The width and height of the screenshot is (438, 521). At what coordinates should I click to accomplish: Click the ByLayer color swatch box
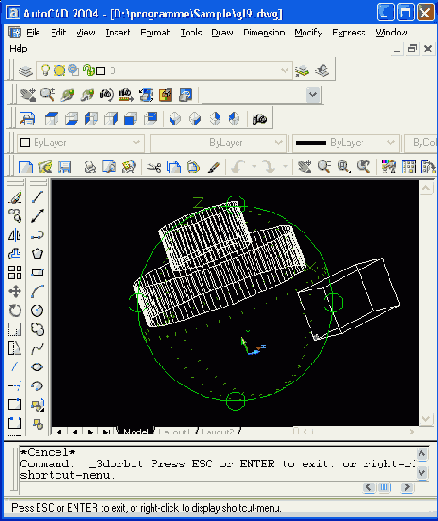tap(25, 143)
